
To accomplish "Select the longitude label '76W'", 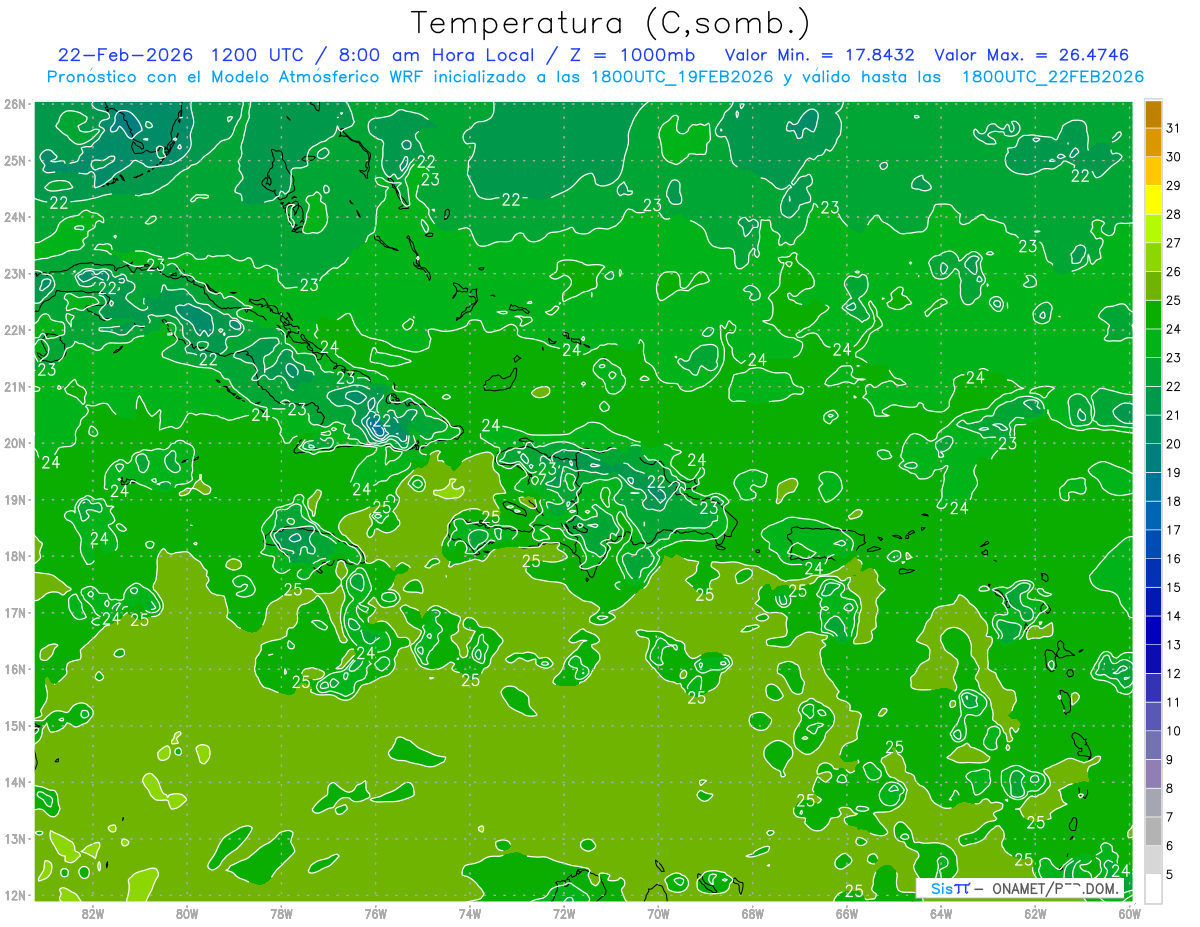I will 375,913.
